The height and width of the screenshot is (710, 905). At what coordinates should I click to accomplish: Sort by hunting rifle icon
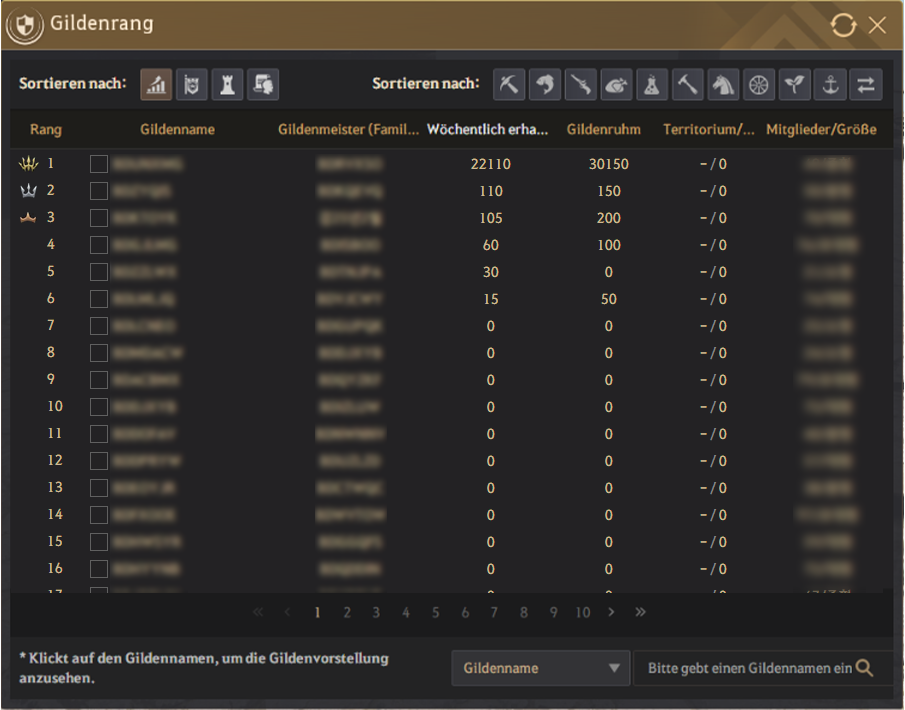pos(581,85)
